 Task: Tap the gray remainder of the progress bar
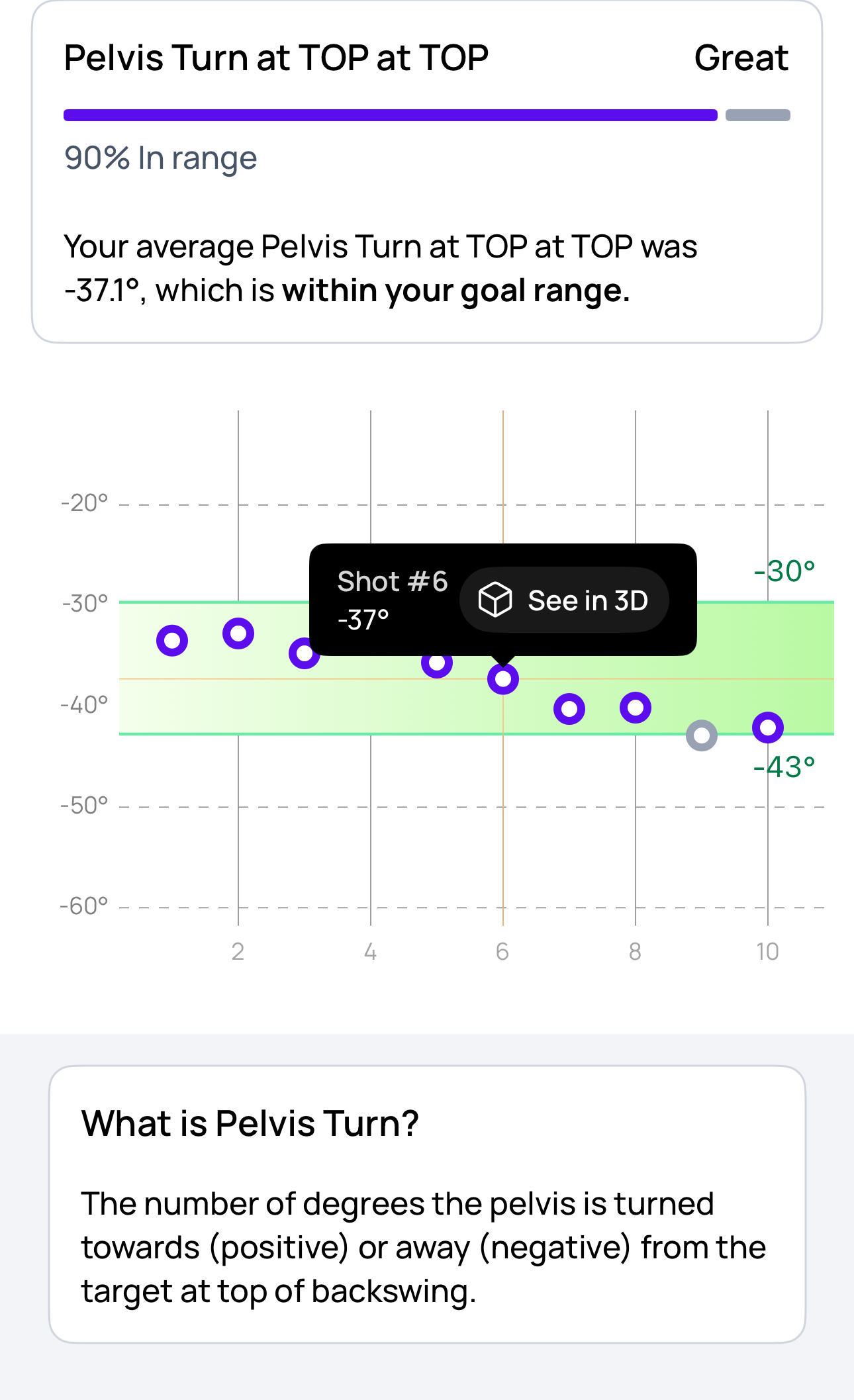point(759,114)
